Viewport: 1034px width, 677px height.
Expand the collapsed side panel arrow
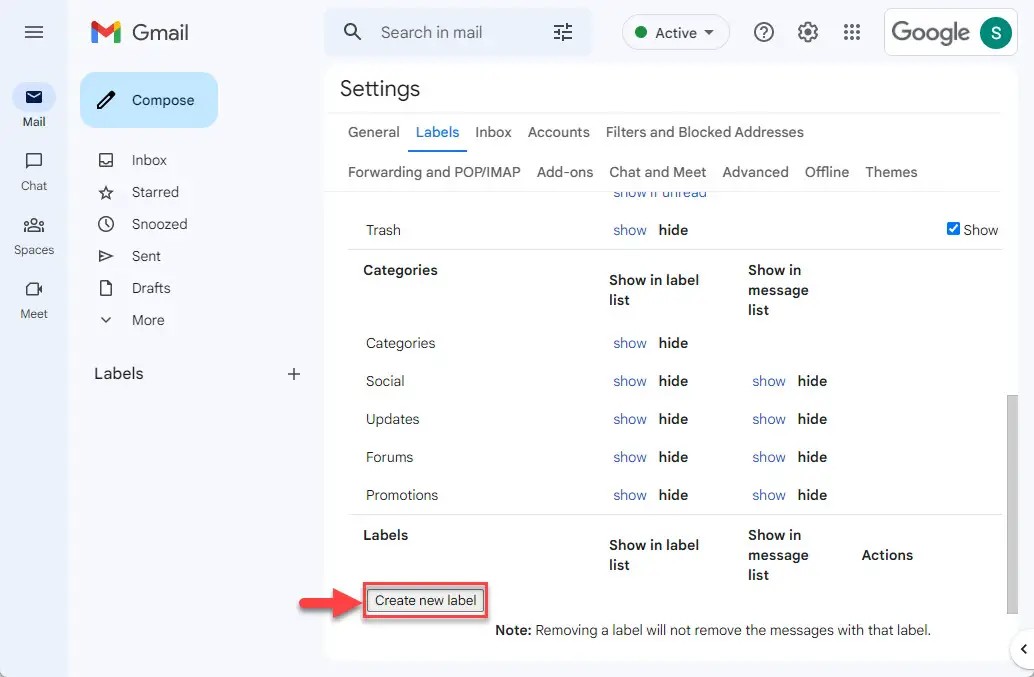1023,649
